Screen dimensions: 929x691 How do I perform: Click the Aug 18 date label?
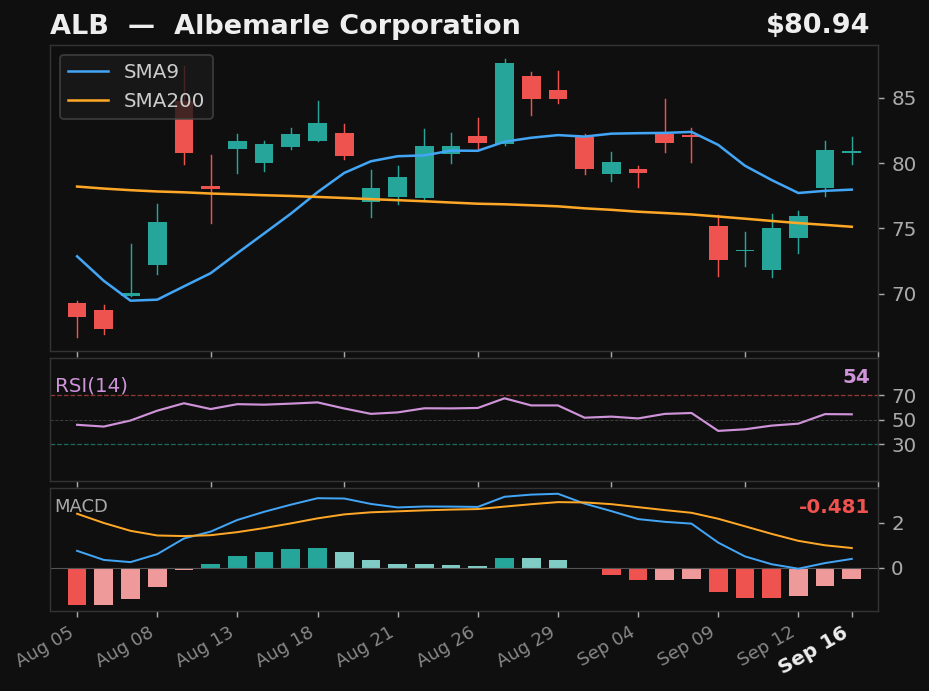[286, 645]
